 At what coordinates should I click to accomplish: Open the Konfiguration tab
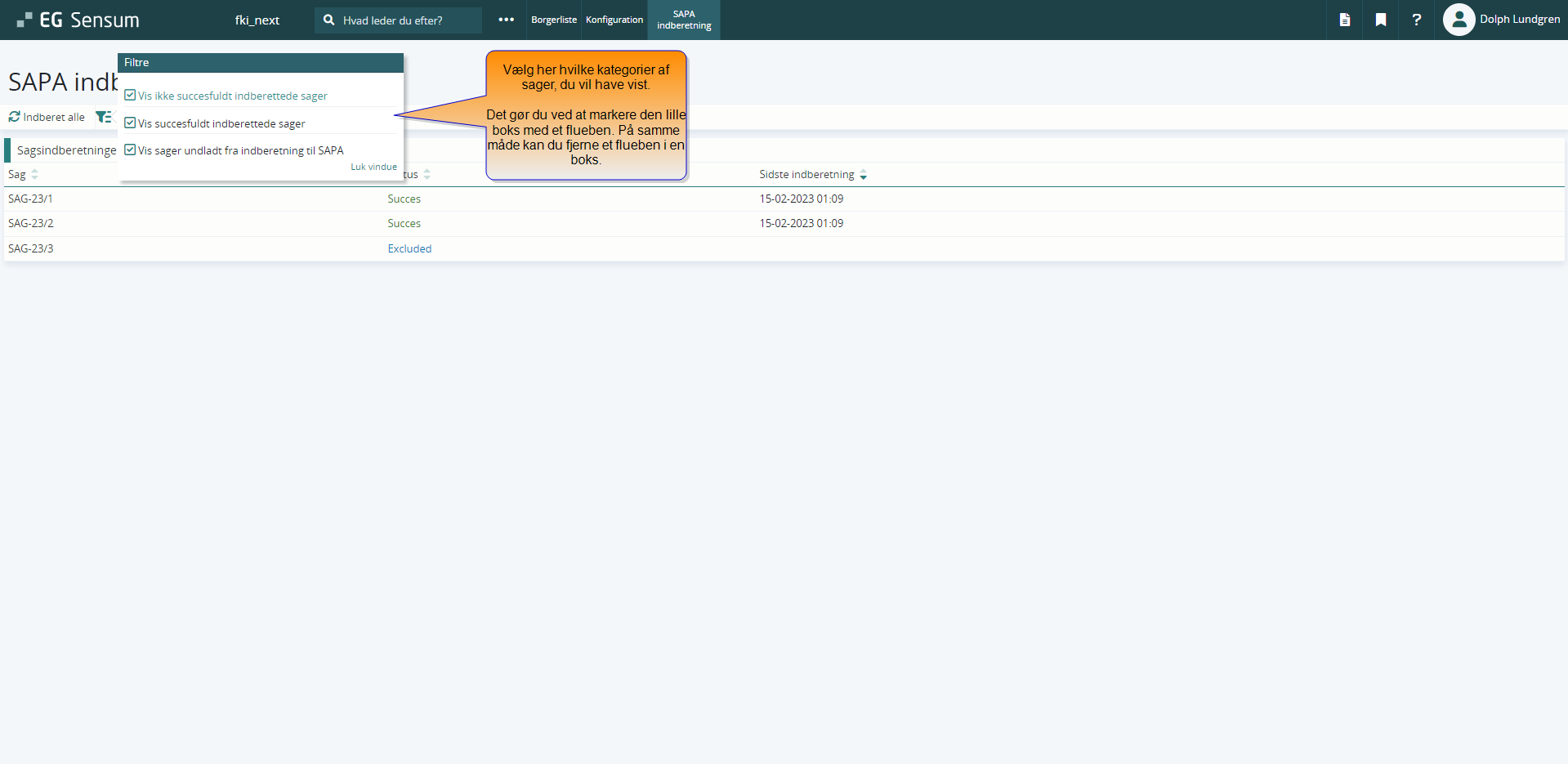(614, 20)
